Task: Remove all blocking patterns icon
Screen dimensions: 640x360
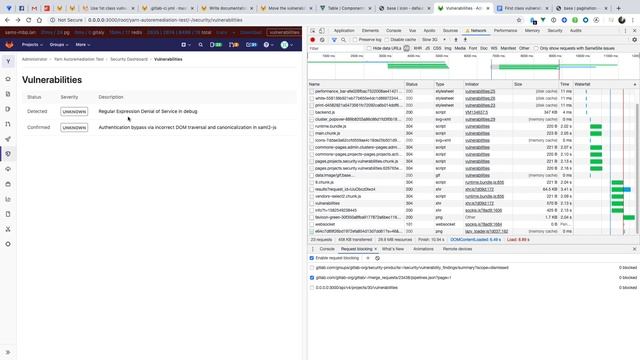Action: pos(377,258)
